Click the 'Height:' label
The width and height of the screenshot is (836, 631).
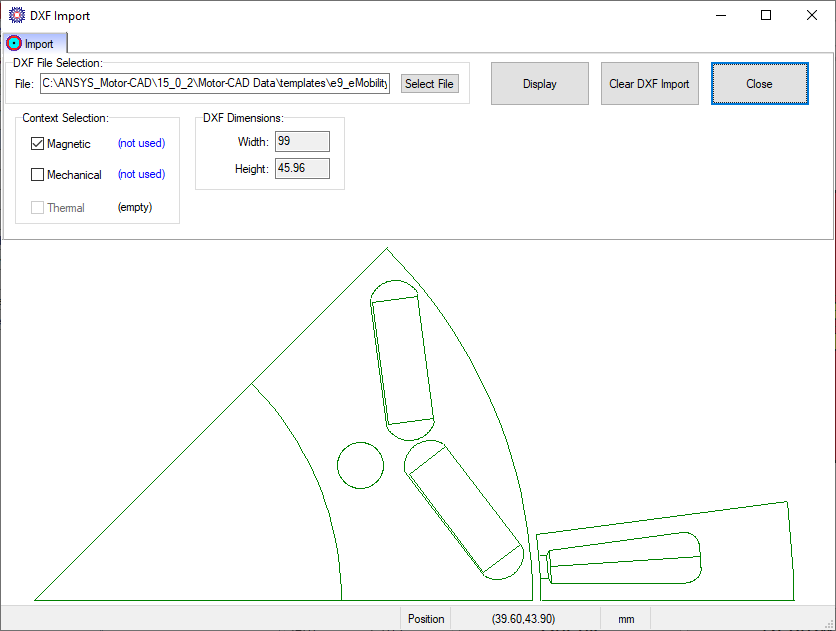[252, 169]
